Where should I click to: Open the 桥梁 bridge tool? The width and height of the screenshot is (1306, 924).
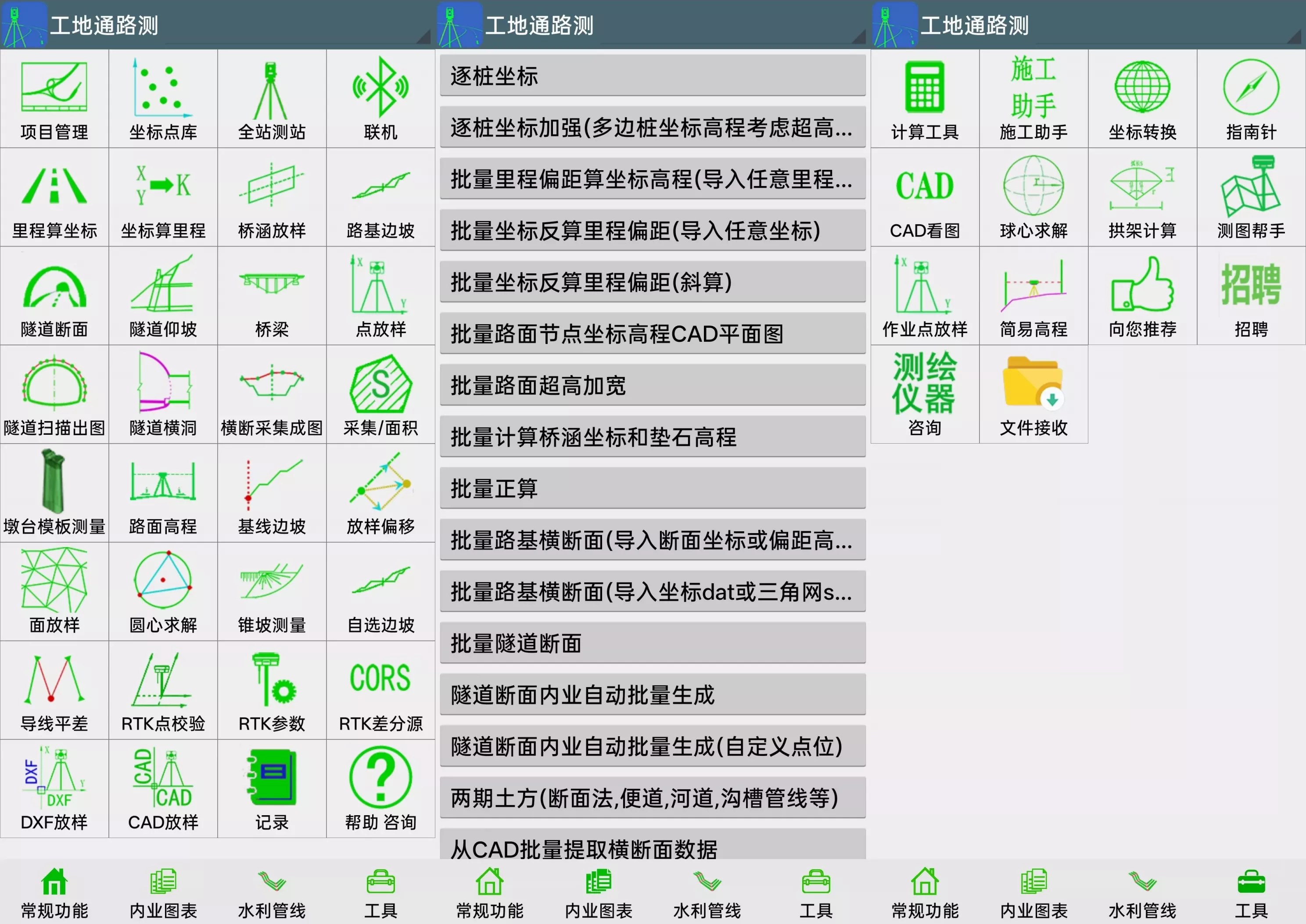[x=272, y=295]
